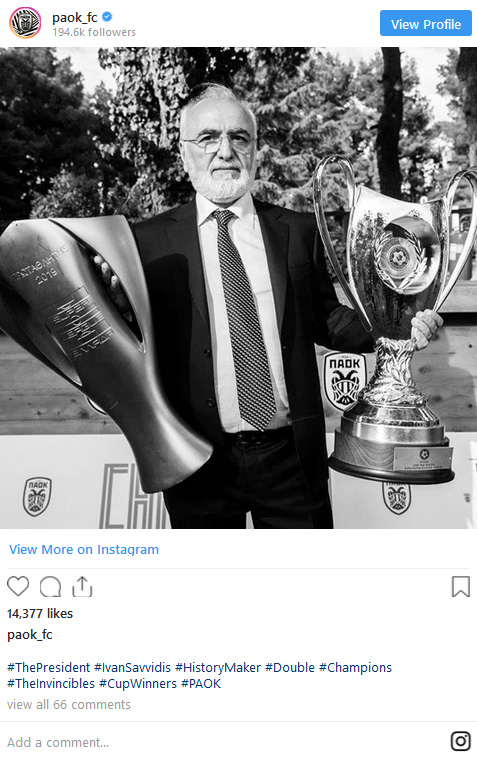
Task: Open the paok_fc username in the header
Action: click(x=75, y=17)
